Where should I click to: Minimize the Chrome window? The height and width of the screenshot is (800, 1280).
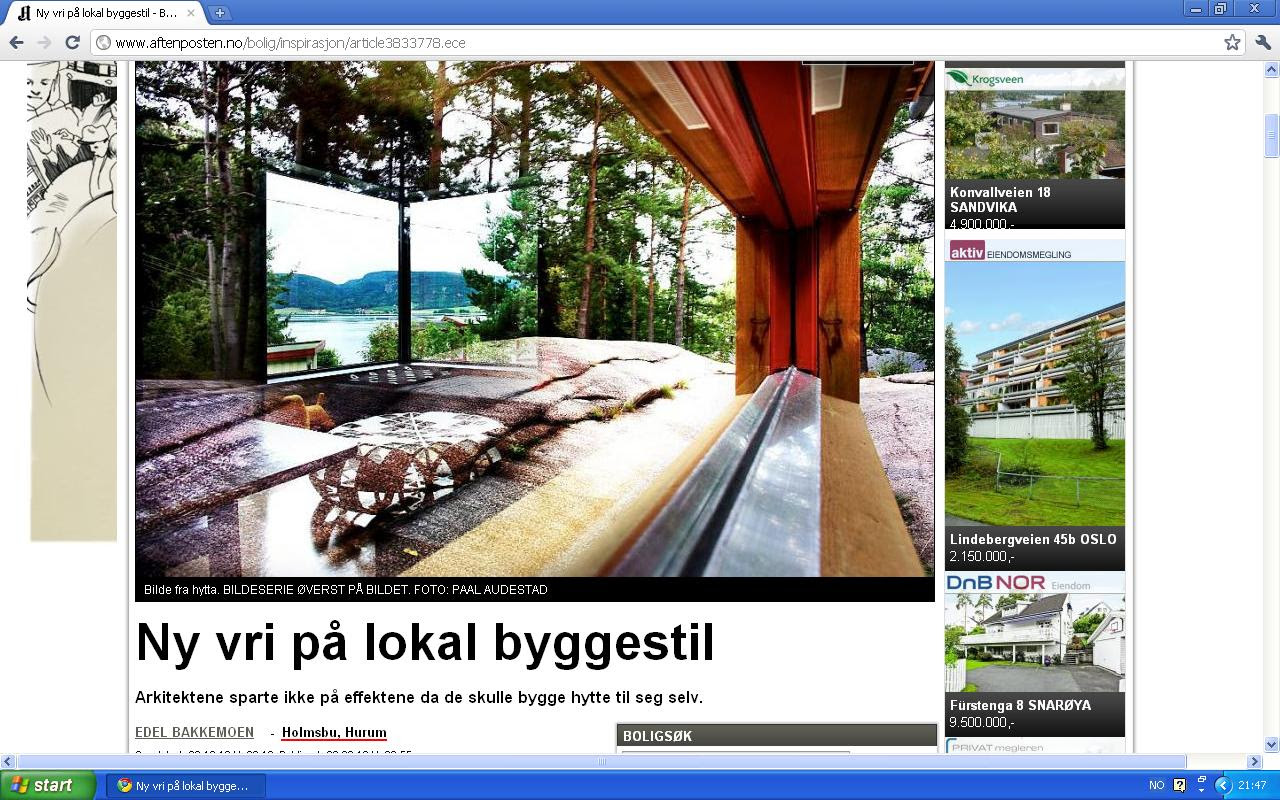coord(1196,9)
